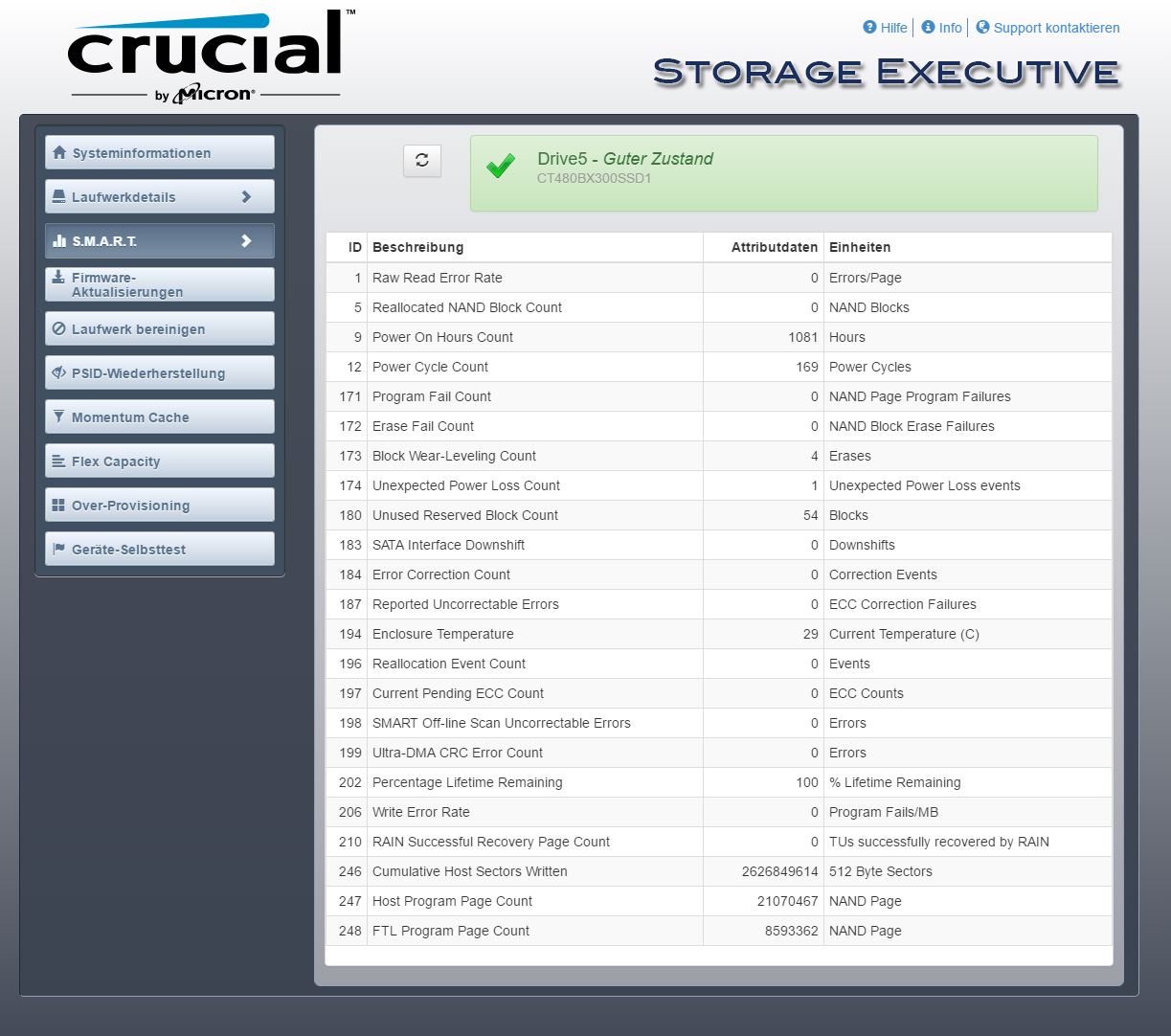Click the globe Support icon

[x=982, y=27]
